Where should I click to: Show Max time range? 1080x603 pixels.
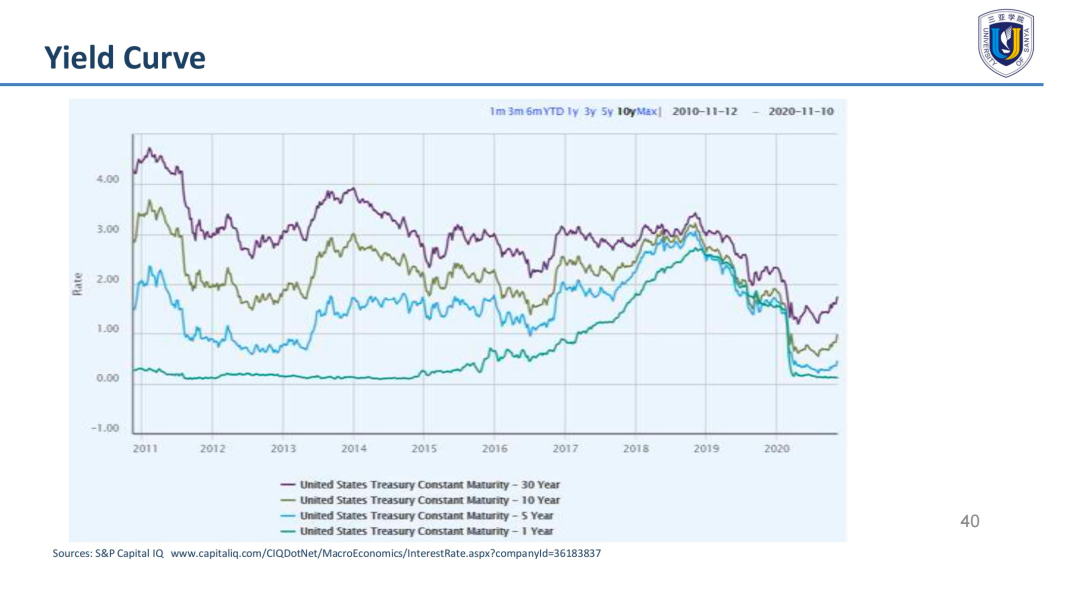[x=647, y=111]
